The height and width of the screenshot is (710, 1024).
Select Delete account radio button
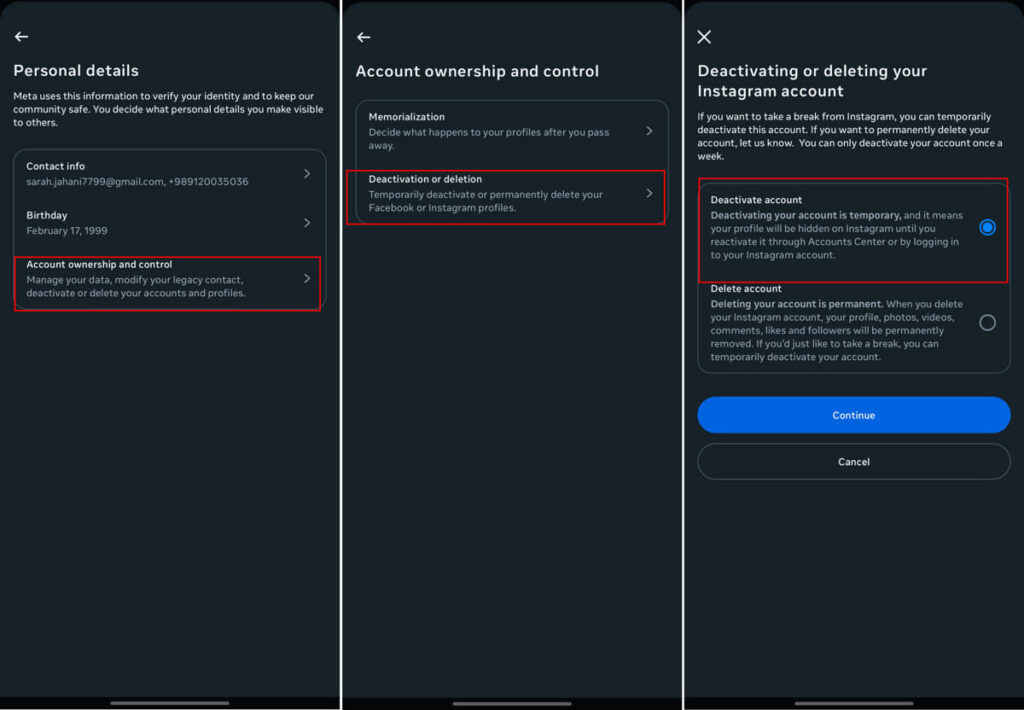click(987, 322)
